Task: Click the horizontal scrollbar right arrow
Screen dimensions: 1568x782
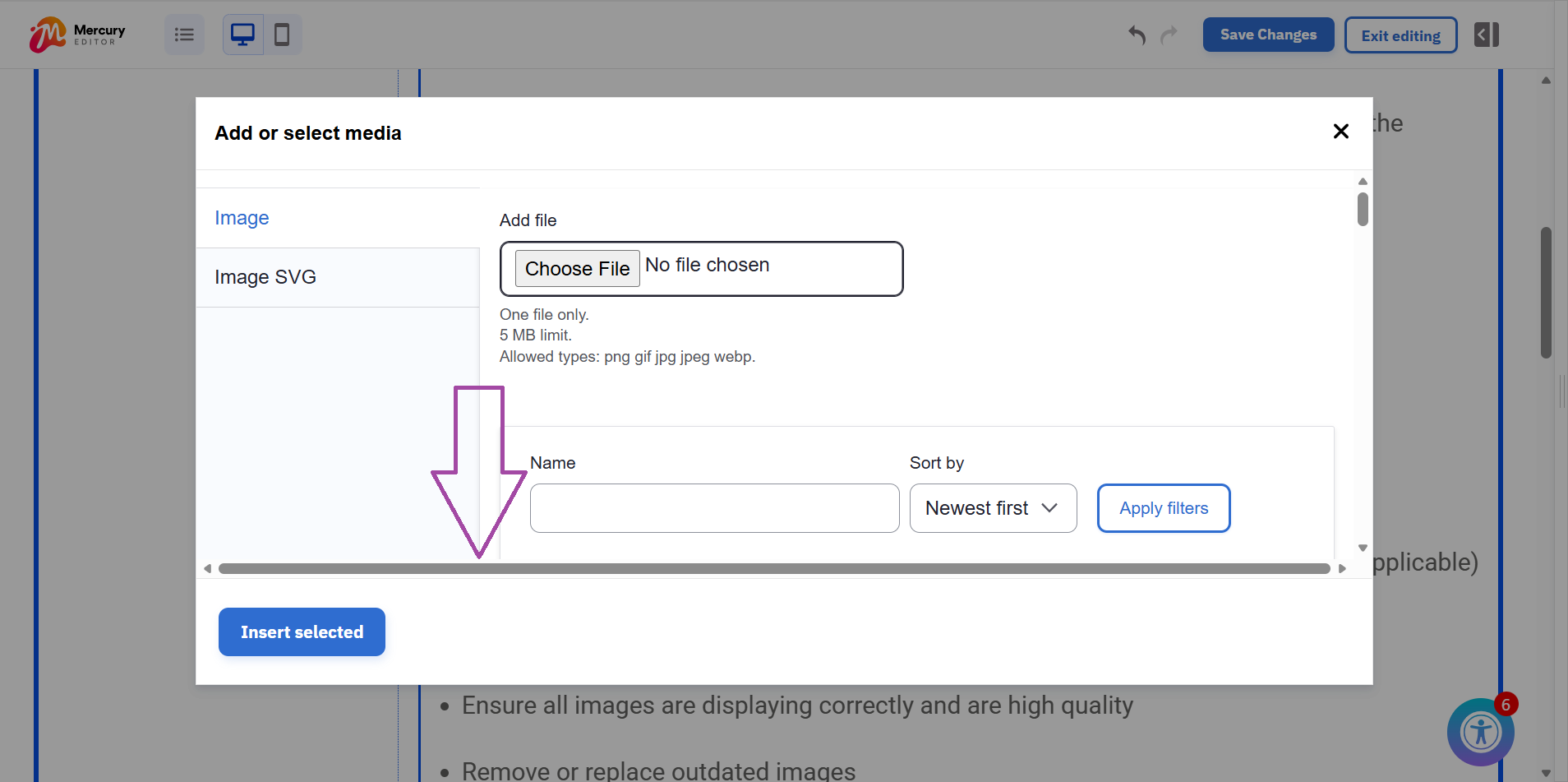Action: (x=1341, y=567)
